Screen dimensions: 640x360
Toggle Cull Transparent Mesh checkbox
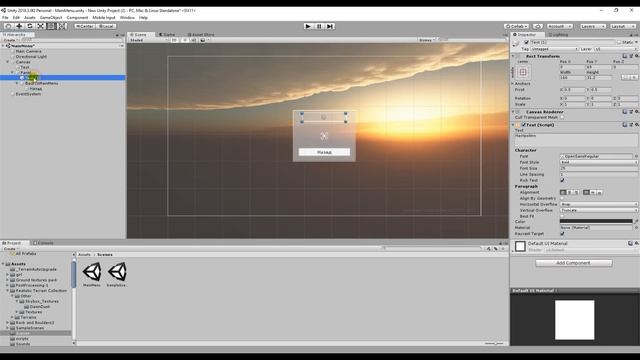click(x=562, y=118)
